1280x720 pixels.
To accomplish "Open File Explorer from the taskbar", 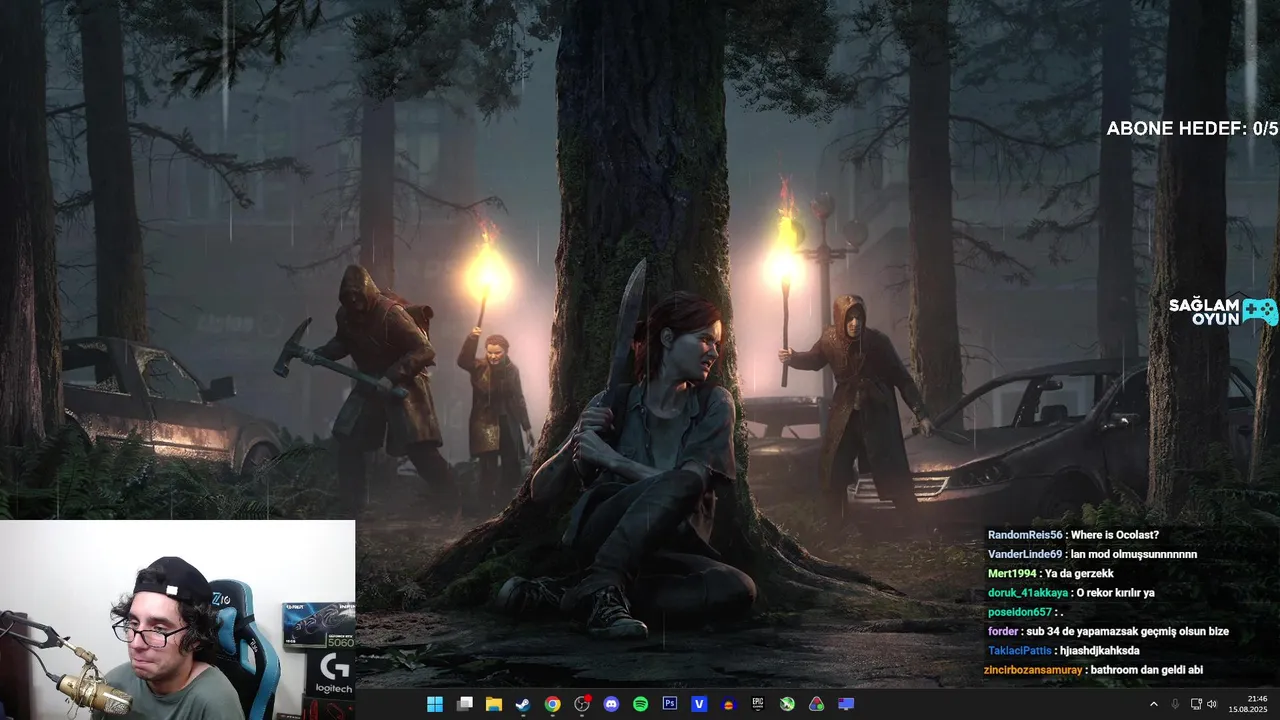I will click(493, 704).
